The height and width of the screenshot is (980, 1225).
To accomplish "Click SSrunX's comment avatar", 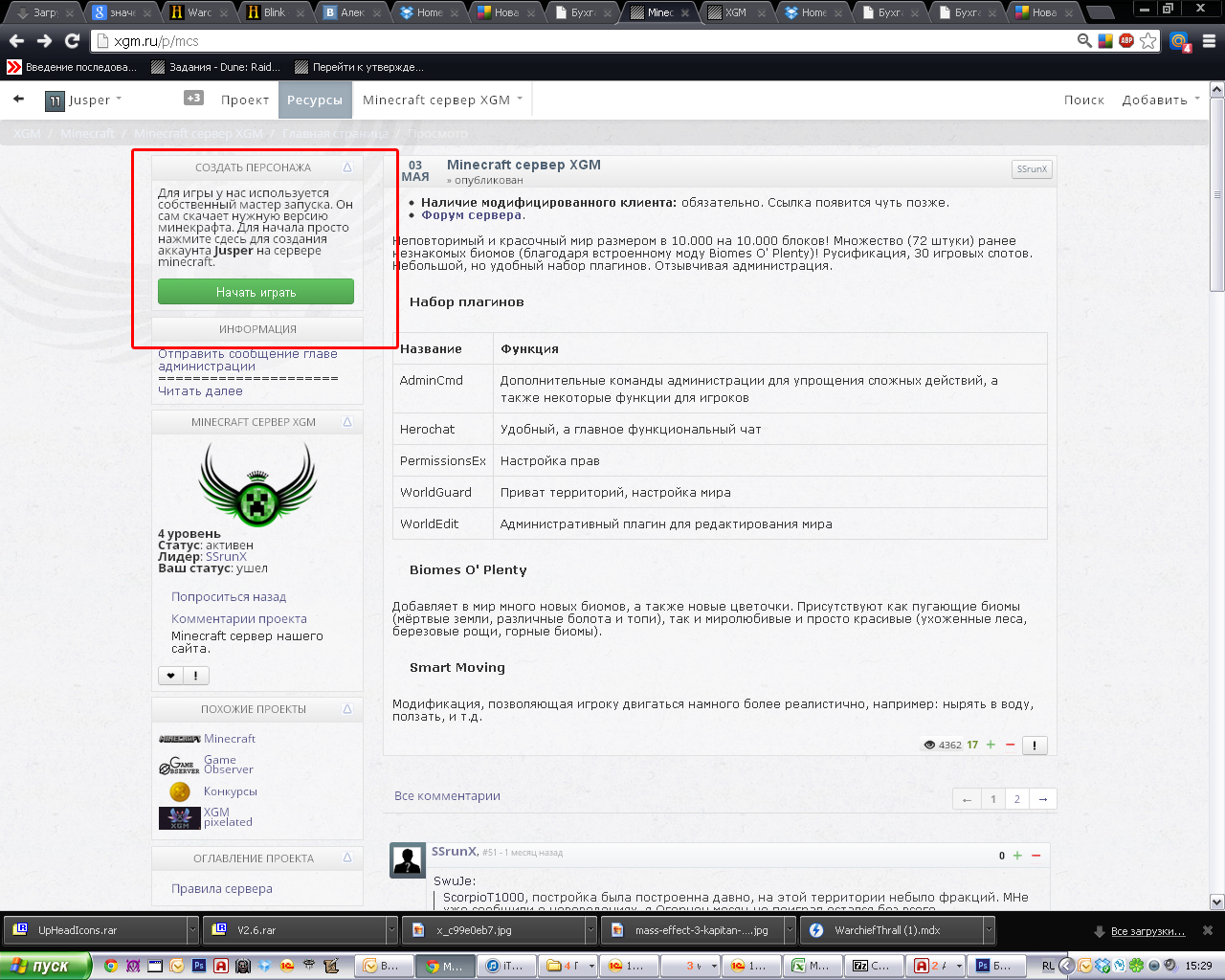I will click(408, 860).
